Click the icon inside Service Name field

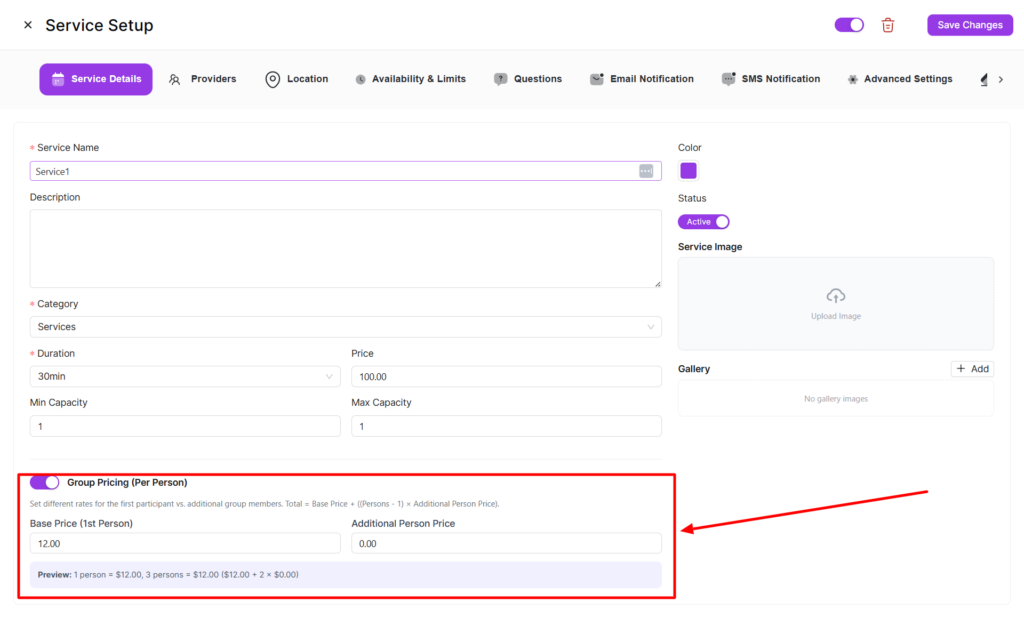point(646,171)
